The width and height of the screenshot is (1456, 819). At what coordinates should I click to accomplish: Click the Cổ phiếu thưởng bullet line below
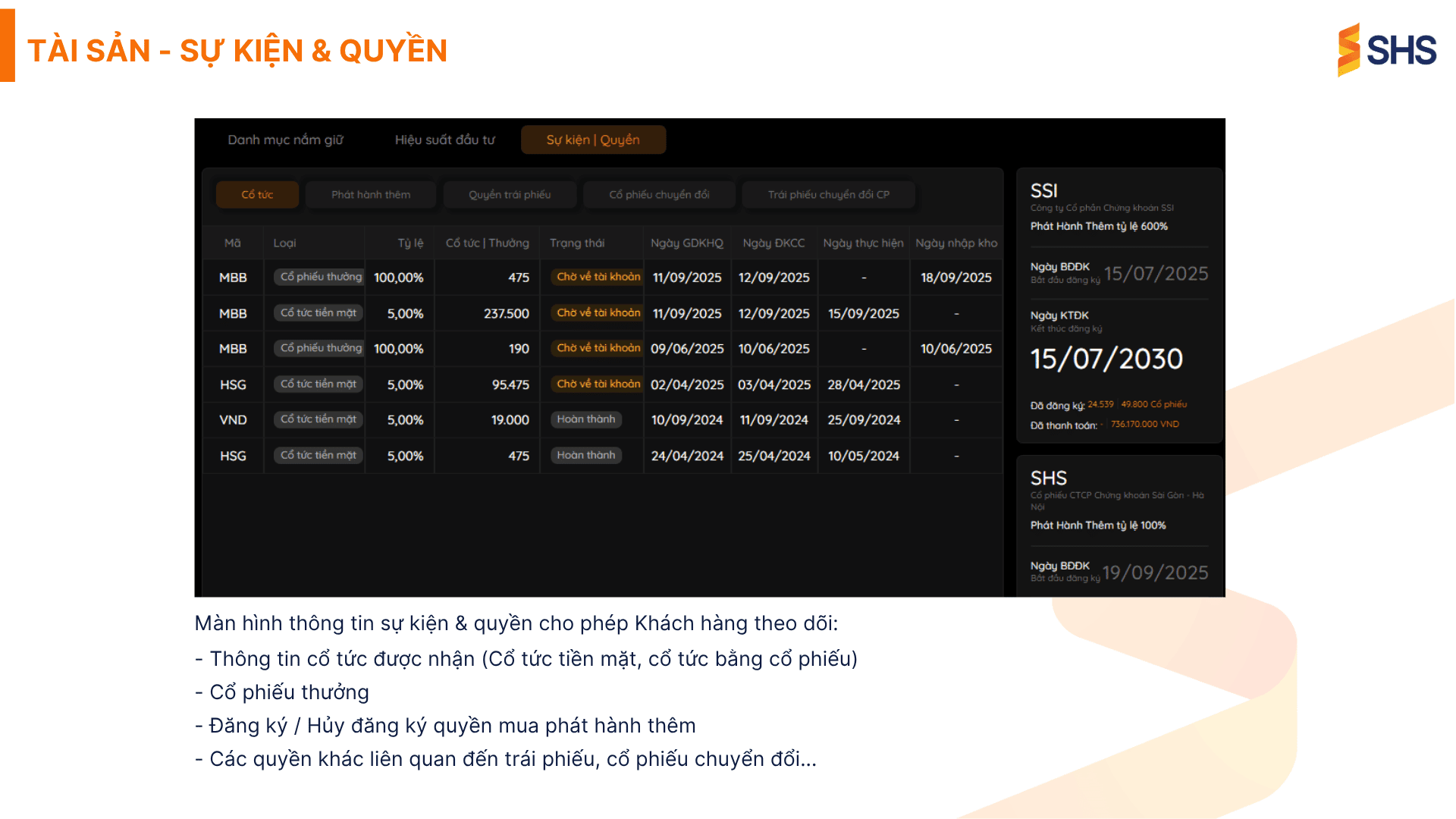[x=282, y=692]
